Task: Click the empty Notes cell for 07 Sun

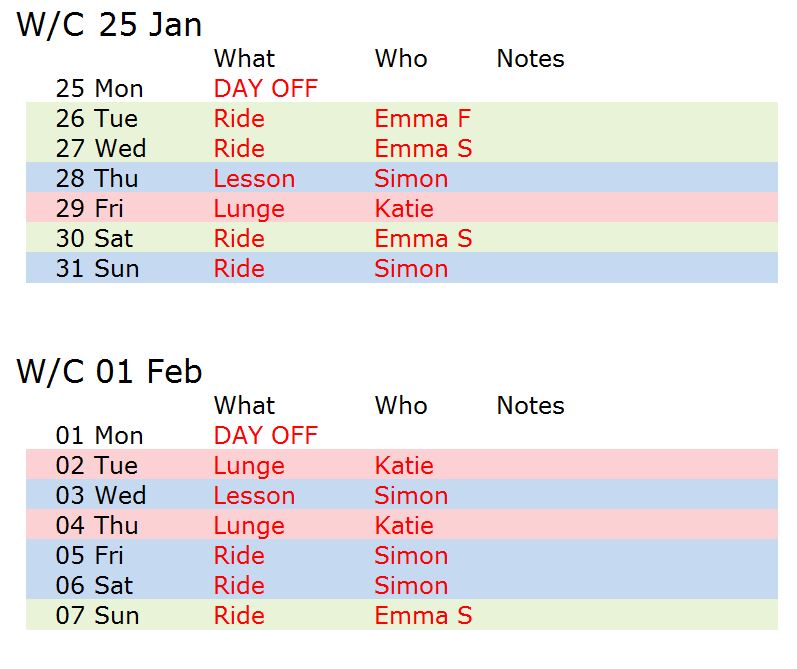Action: point(630,616)
